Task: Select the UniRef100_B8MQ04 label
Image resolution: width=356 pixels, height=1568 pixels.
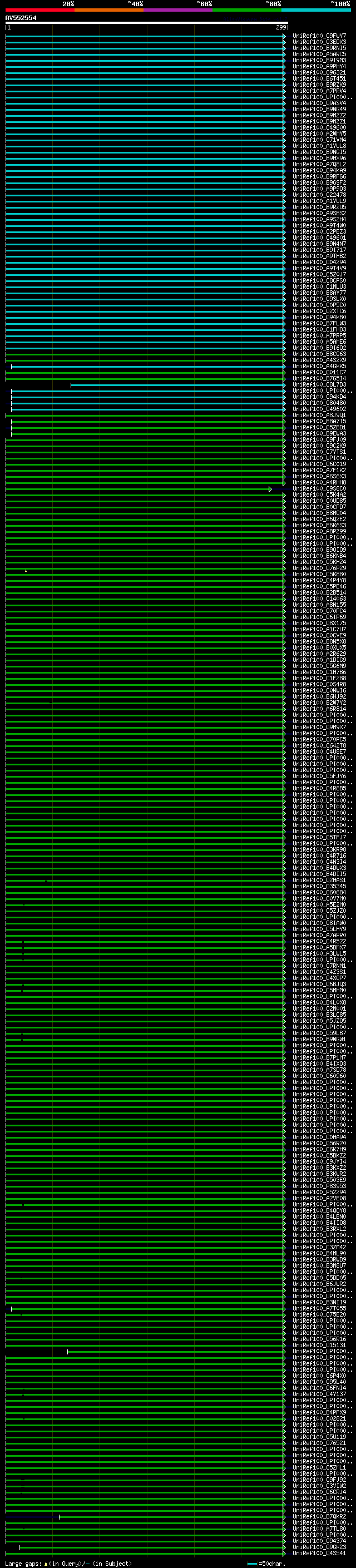Action: 319,513
